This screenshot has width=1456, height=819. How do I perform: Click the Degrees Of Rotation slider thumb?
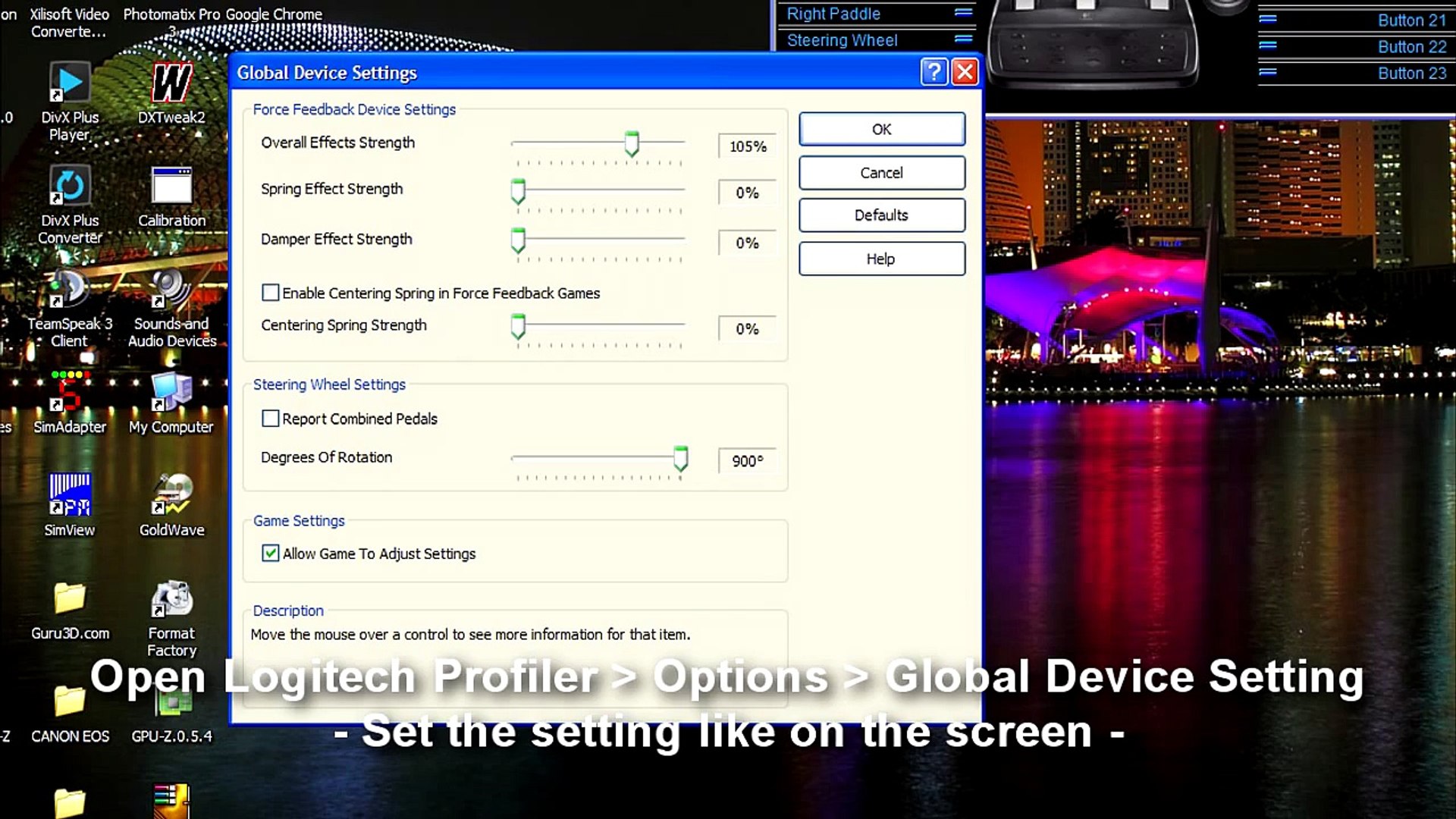(680, 458)
